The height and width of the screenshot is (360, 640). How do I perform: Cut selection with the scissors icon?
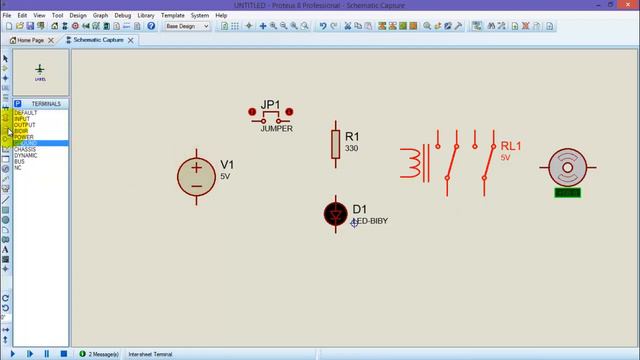tap(348, 26)
